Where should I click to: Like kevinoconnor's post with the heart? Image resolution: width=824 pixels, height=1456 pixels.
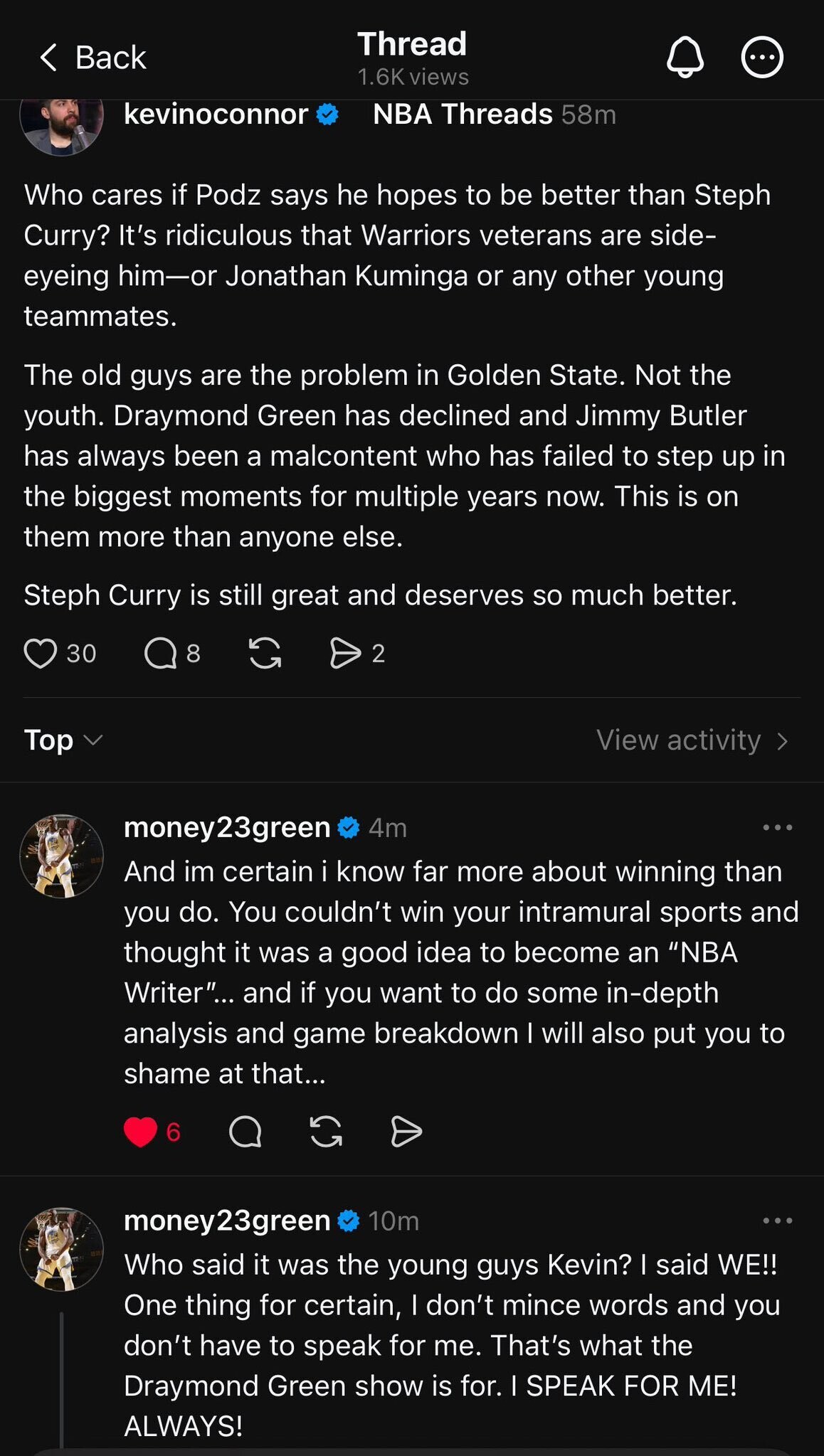pos(41,653)
